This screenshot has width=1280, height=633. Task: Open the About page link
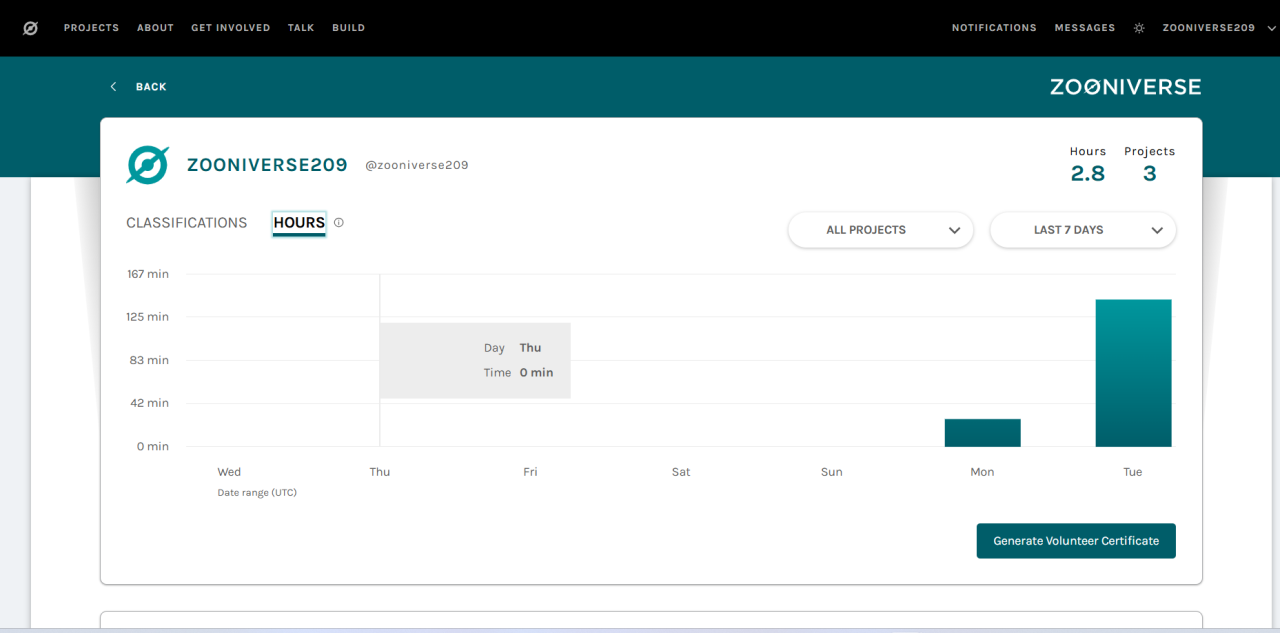tap(155, 28)
